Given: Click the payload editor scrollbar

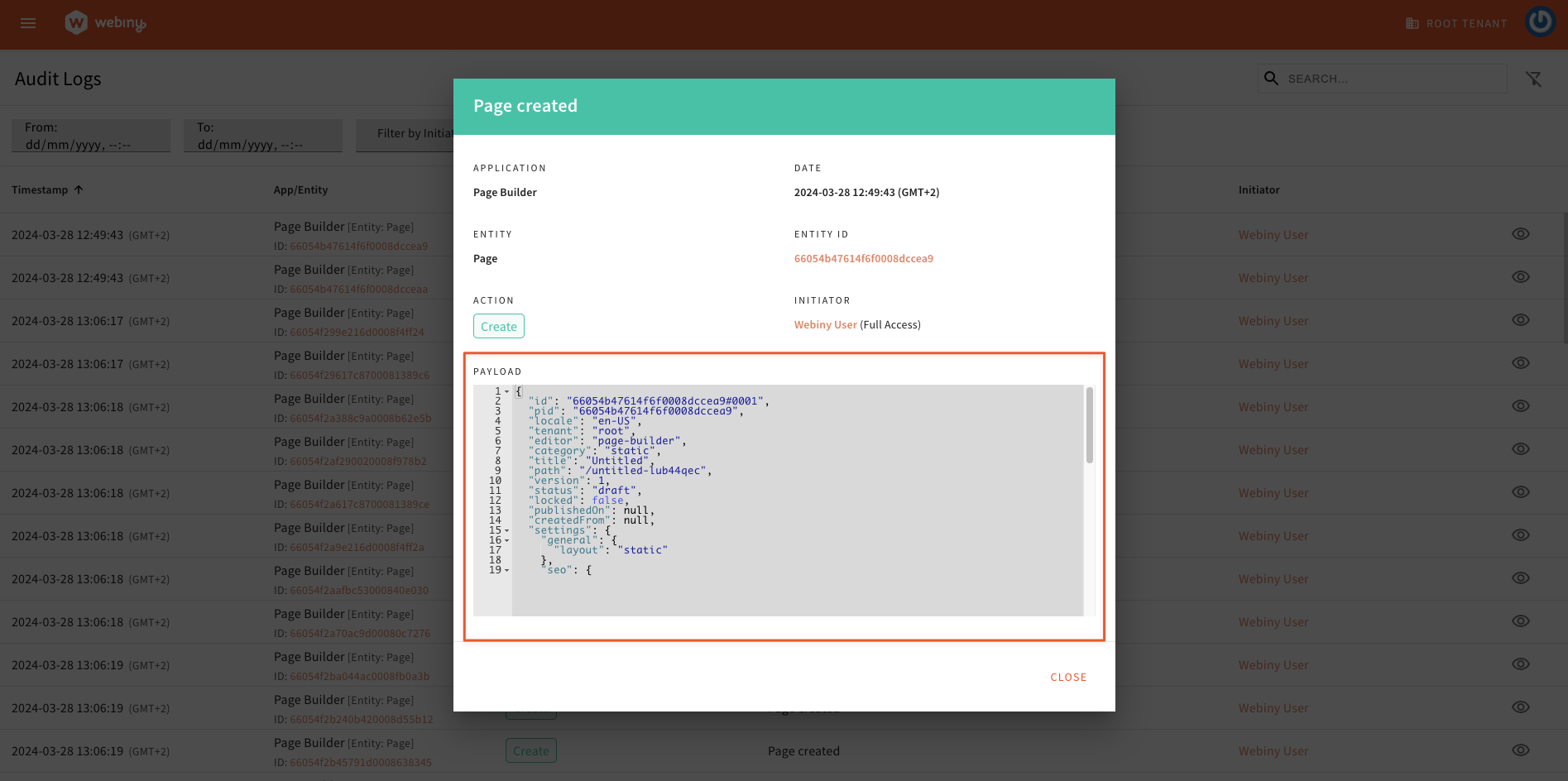Looking at the screenshot, I should click(x=1090, y=426).
